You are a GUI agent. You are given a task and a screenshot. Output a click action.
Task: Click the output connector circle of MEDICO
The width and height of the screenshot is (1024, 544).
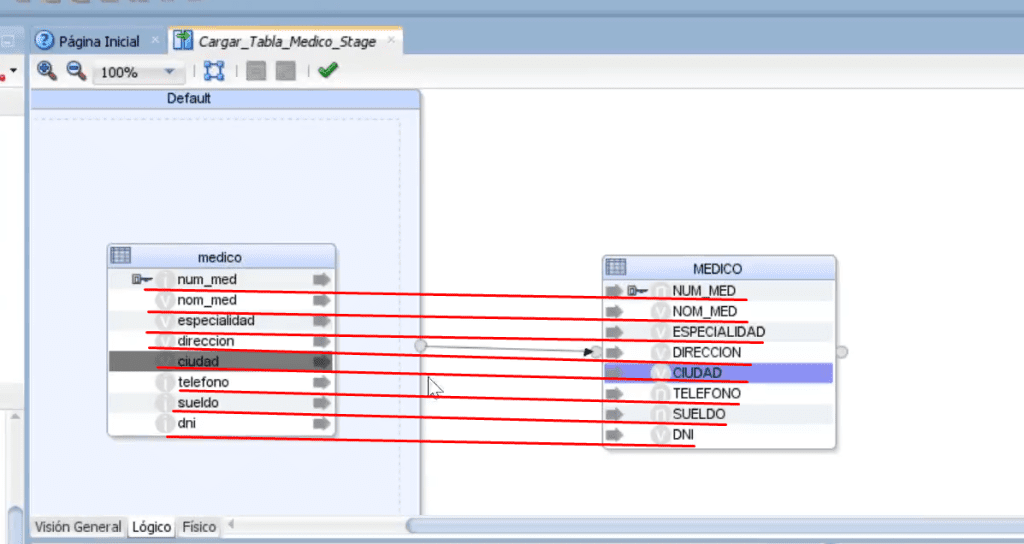point(842,352)
